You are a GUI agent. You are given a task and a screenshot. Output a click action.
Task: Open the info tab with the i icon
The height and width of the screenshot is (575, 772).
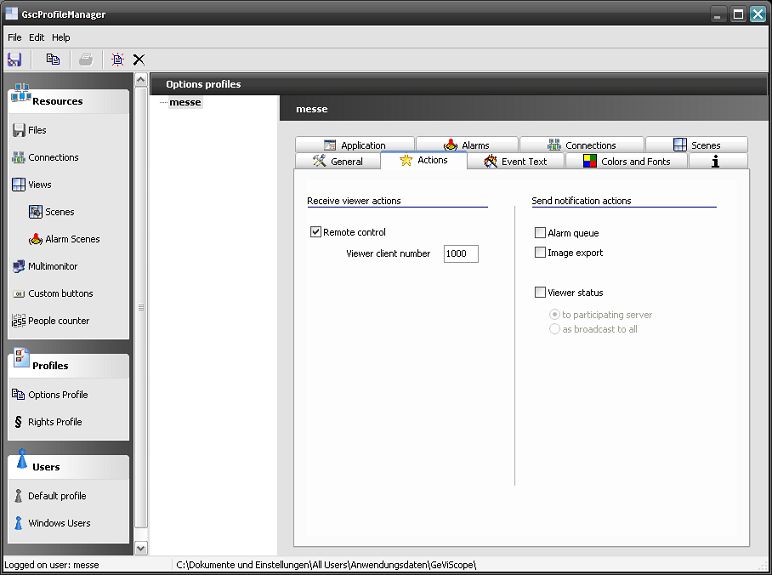[x=715, y=161]
